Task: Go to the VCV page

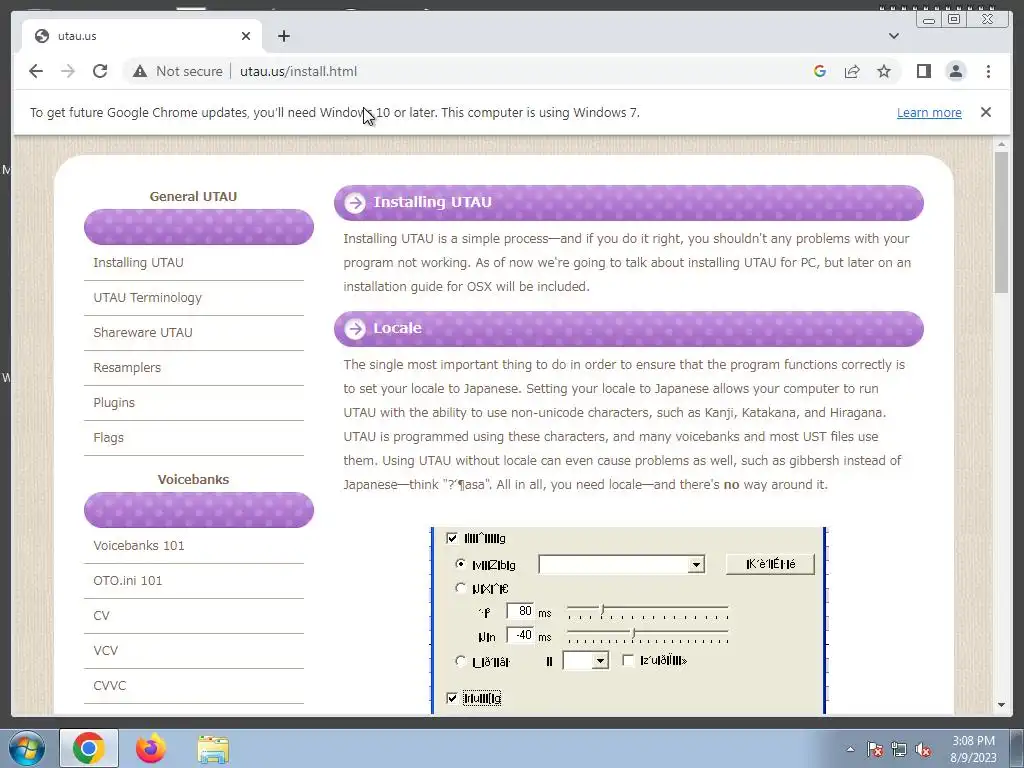Action: [106, 650]
